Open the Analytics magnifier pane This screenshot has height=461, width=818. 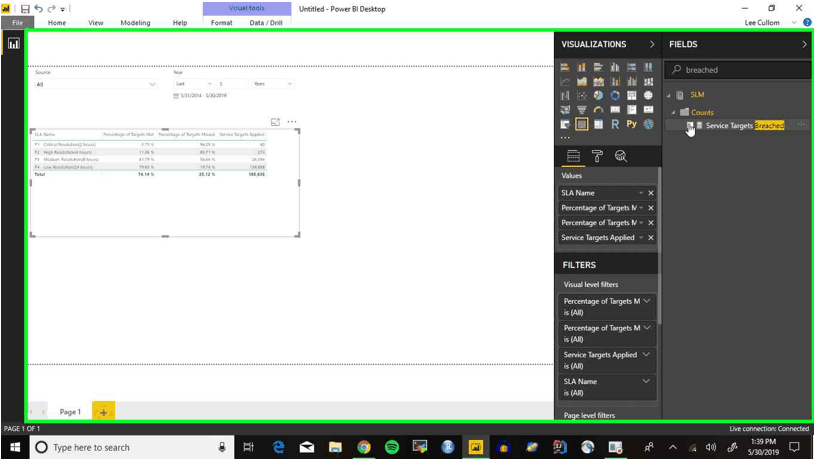coord(621,156)
